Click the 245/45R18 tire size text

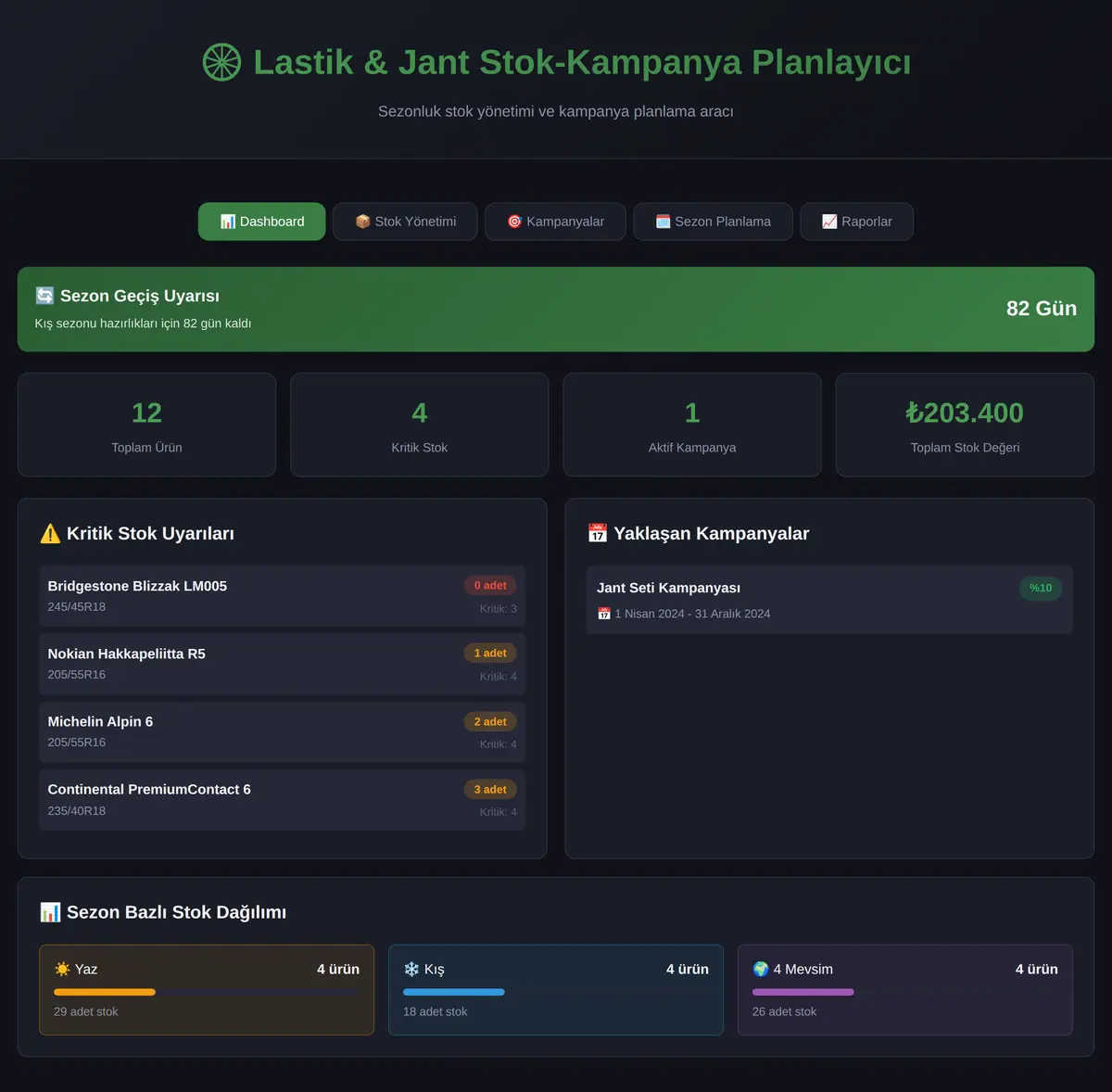pos(77,607)
